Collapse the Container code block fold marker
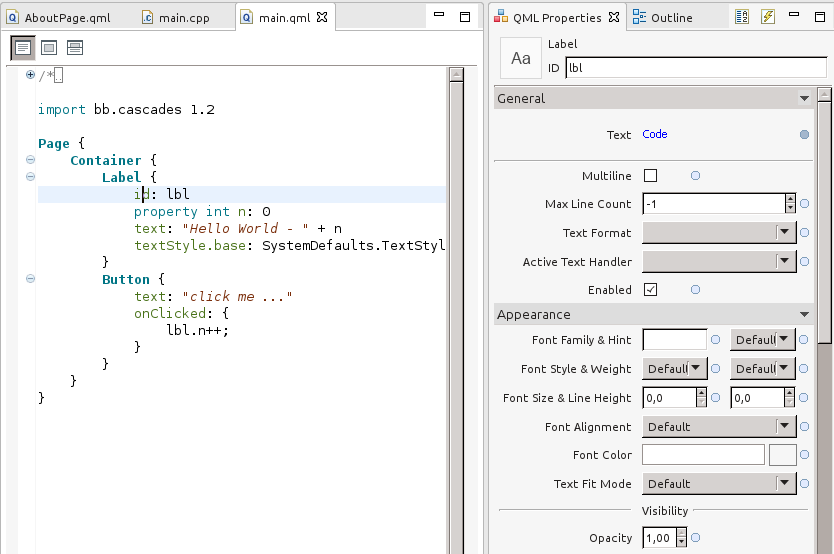The height and width of the screenshot is (554, 834). 30,160
